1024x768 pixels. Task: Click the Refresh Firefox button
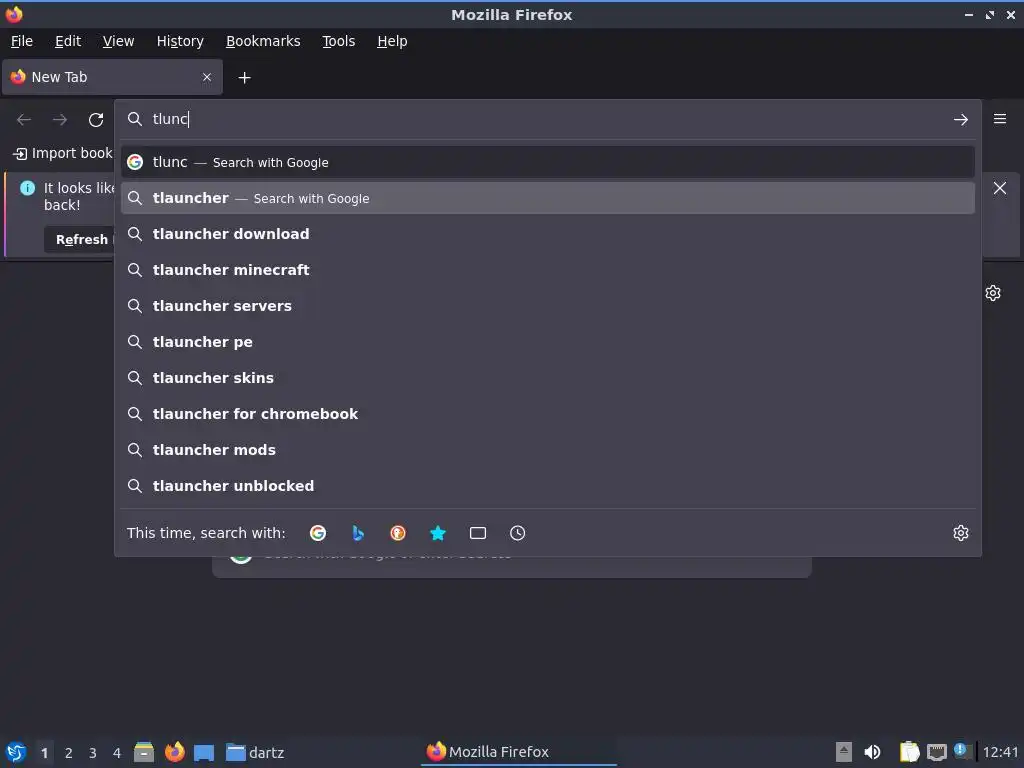tap(80, 239)
